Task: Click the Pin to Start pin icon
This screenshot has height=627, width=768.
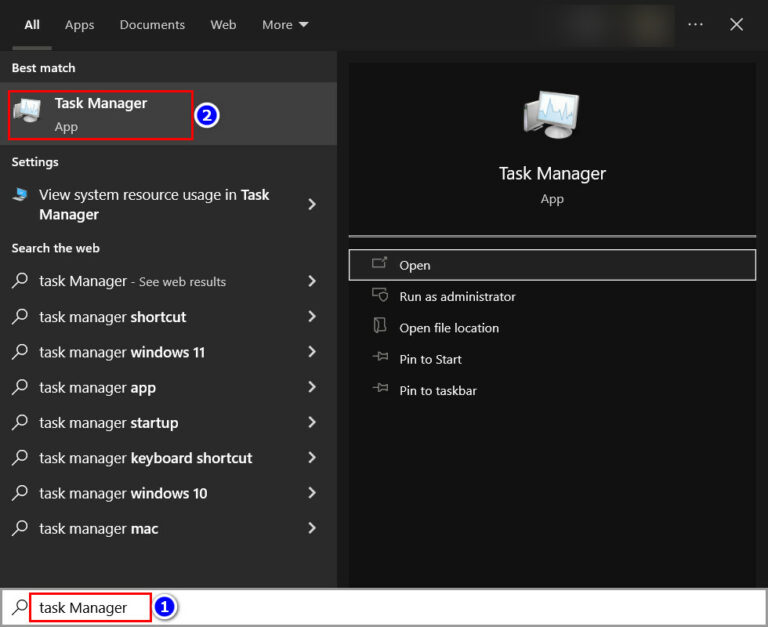Action: pyautogui.click(x=379, y=359)
